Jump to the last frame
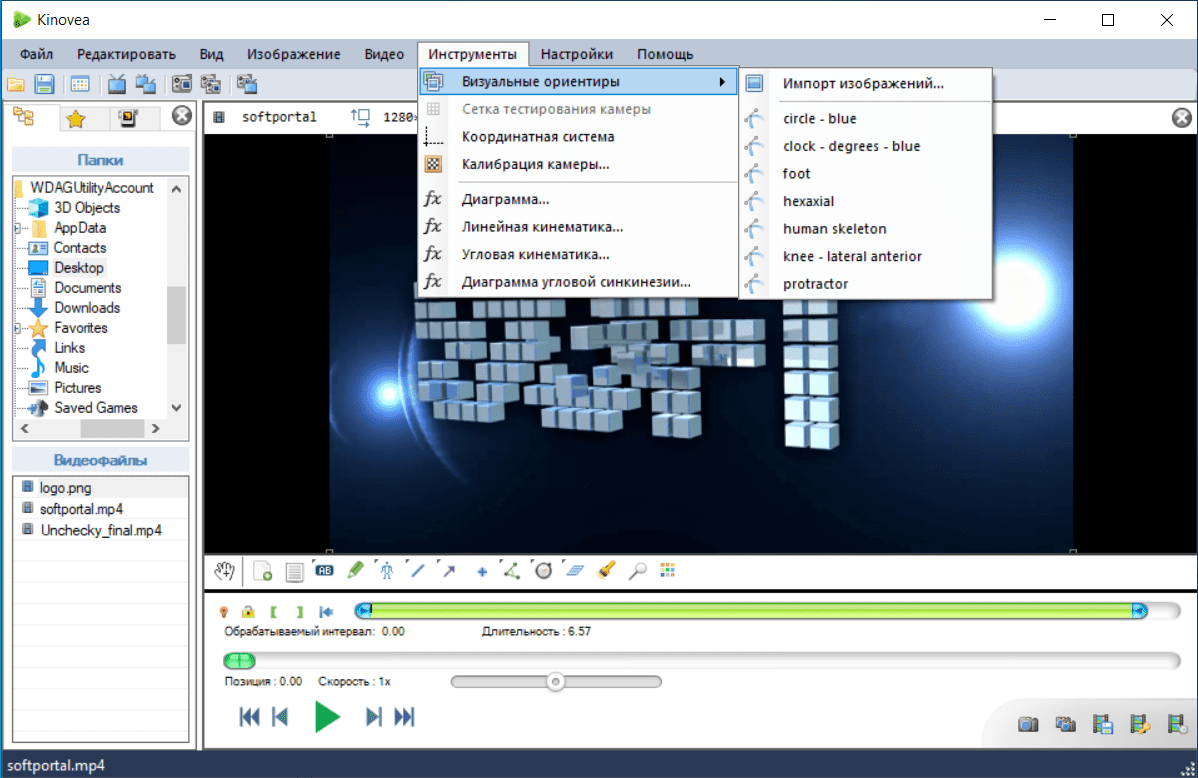The image size is (1198, 778). coord(404,717)
